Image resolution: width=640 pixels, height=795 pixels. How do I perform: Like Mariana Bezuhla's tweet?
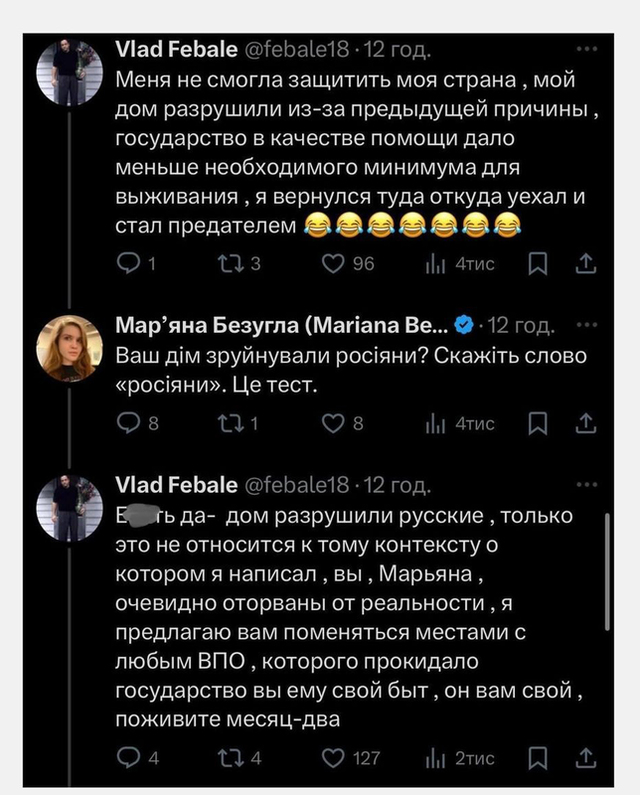[x=332, y=424]
